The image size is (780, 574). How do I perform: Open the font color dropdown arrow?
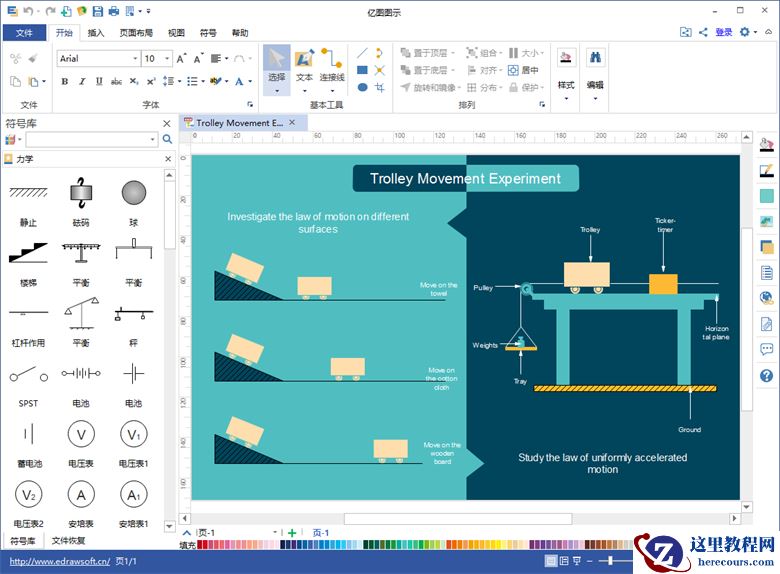click(250, 81)
